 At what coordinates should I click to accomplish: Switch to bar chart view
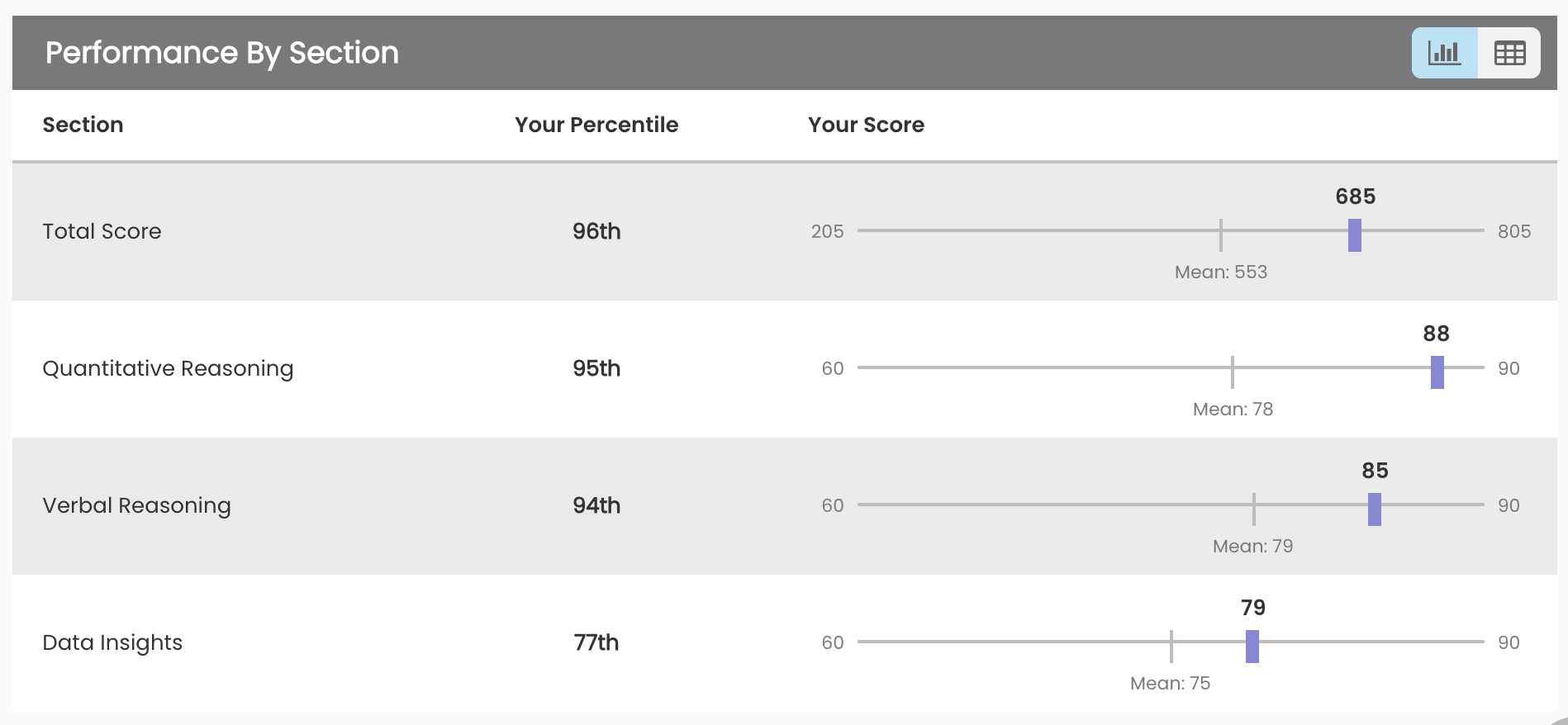(1444, 53)
